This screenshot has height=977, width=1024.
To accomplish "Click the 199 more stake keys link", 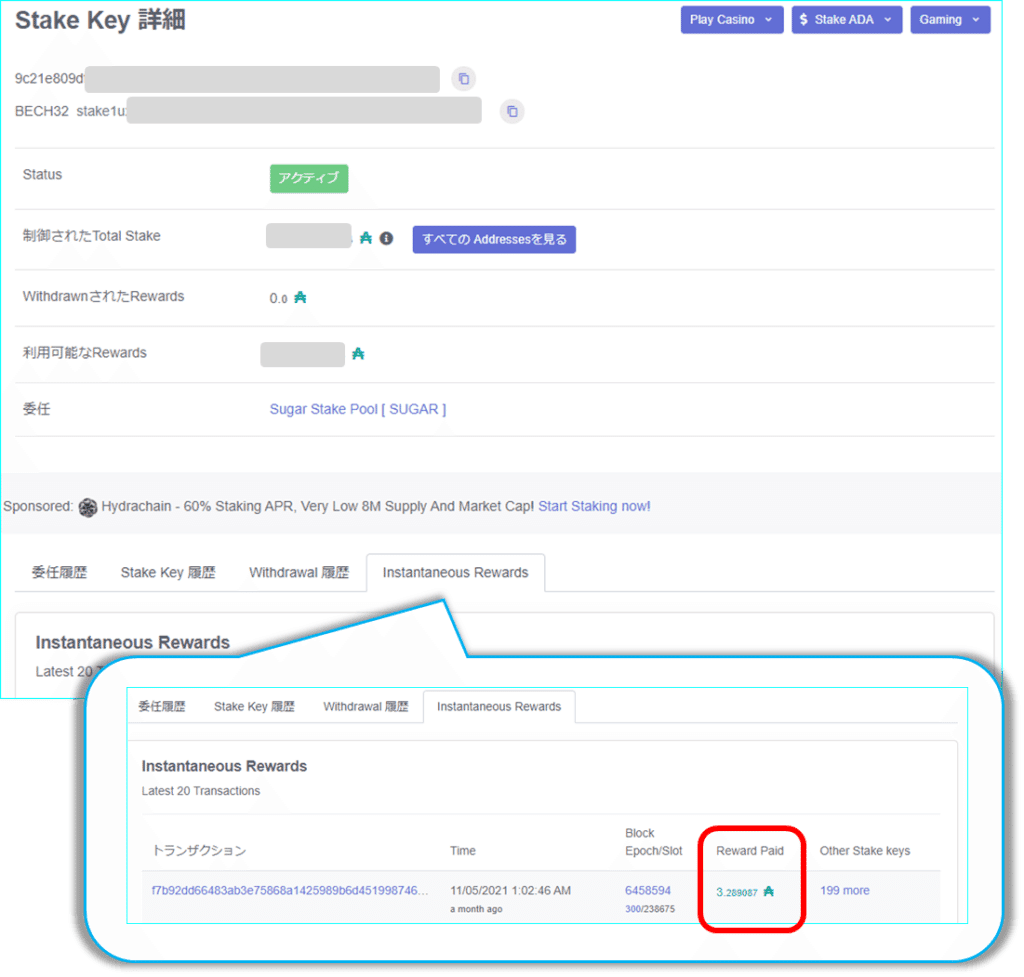I will (x=844, y=891).
